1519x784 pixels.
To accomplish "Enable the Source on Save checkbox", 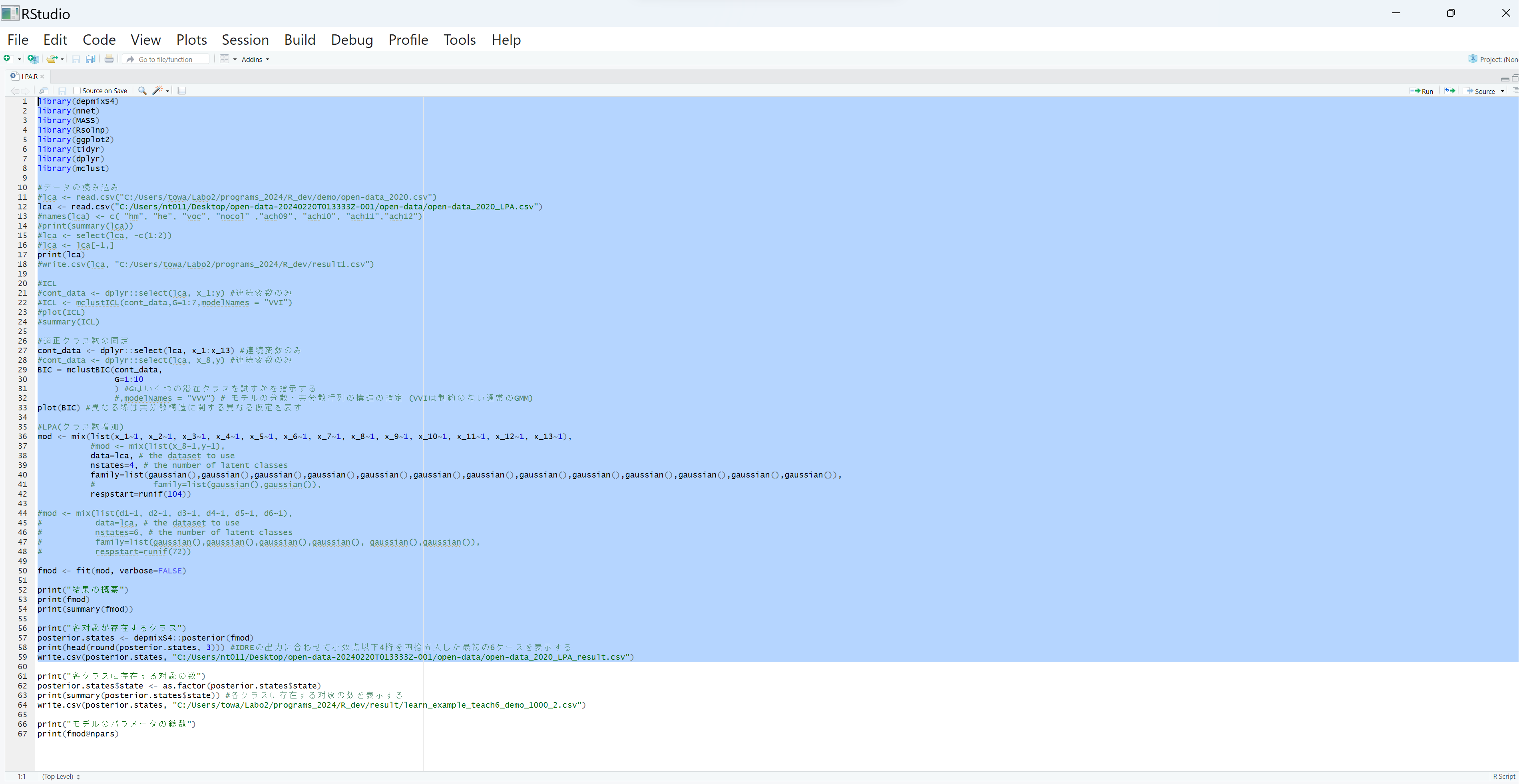I will [x=77, y=91].
